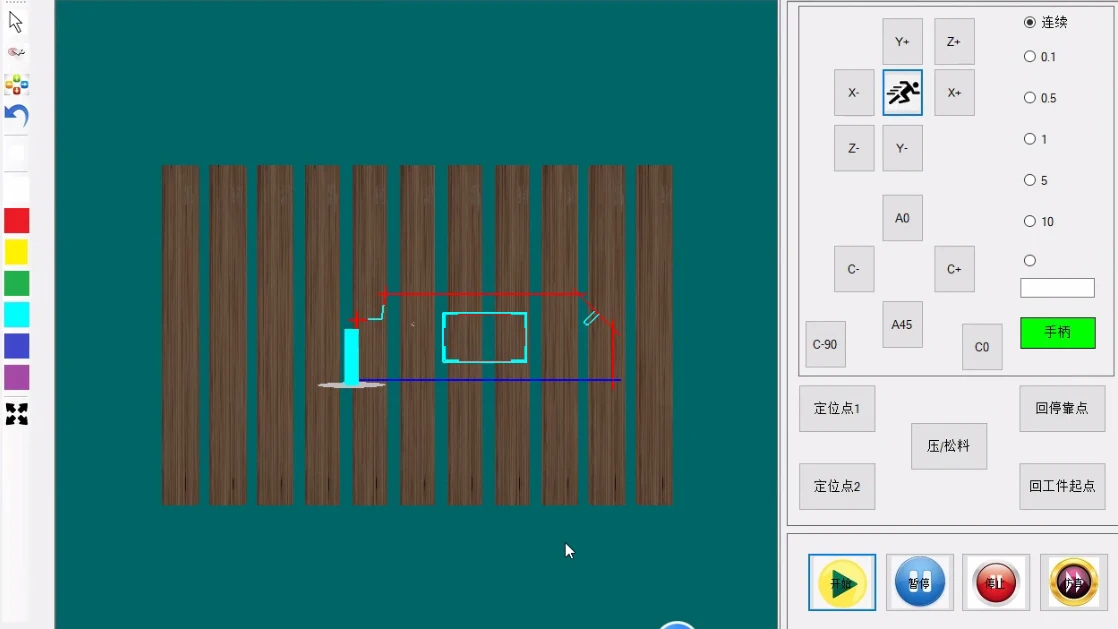
Task: Click the C-90 button
Action: [x=825, y=344]
